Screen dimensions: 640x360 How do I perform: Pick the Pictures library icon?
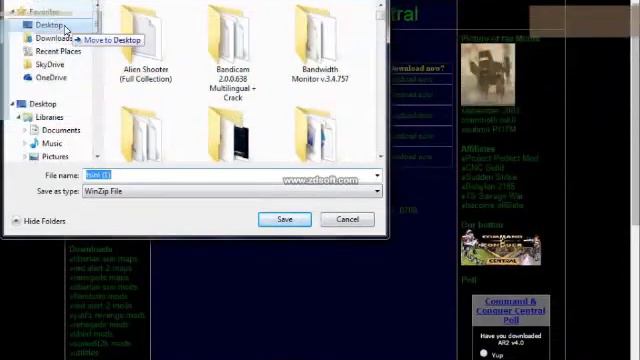coord(34,156)
